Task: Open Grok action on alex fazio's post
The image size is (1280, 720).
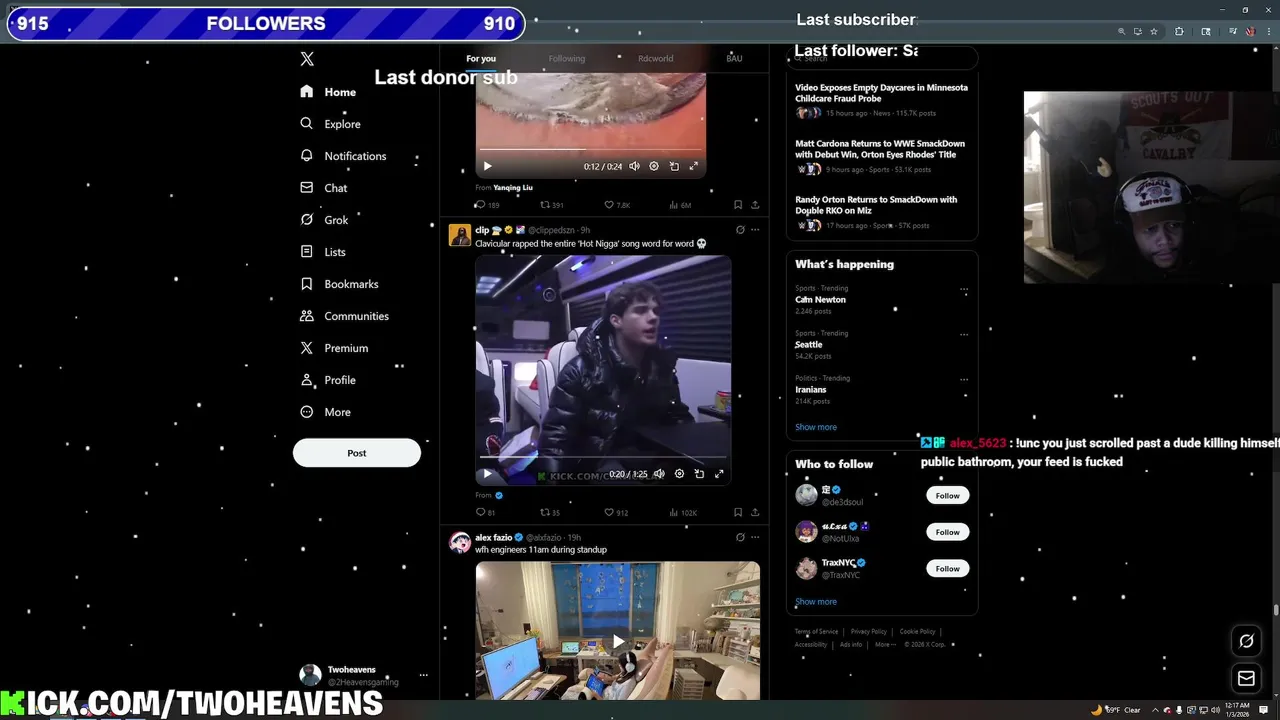Action: pos(740,537)
